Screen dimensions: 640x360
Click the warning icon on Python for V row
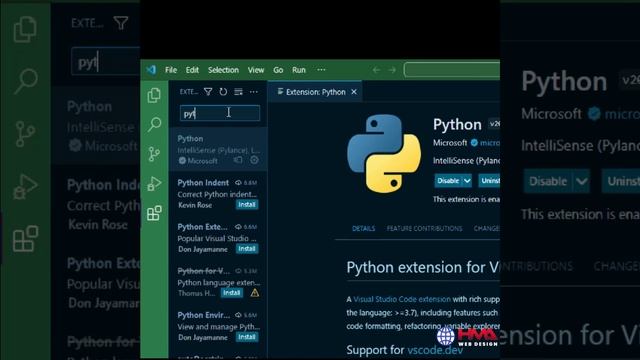tap(255, 293)
